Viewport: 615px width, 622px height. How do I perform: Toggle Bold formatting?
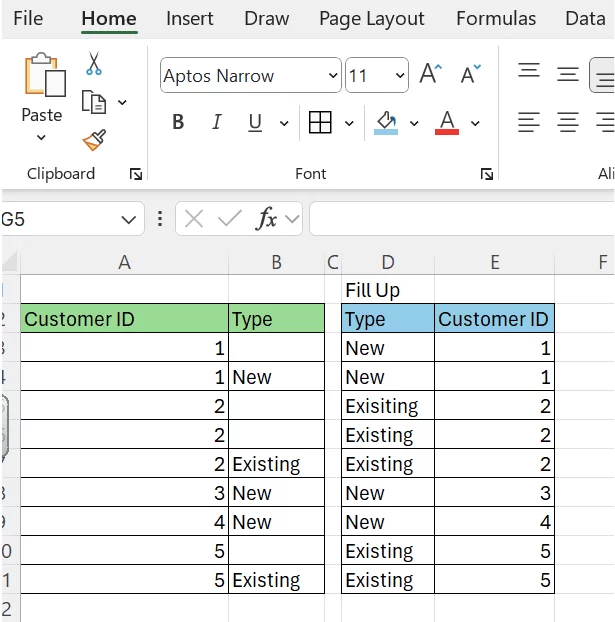click(178, 122)
